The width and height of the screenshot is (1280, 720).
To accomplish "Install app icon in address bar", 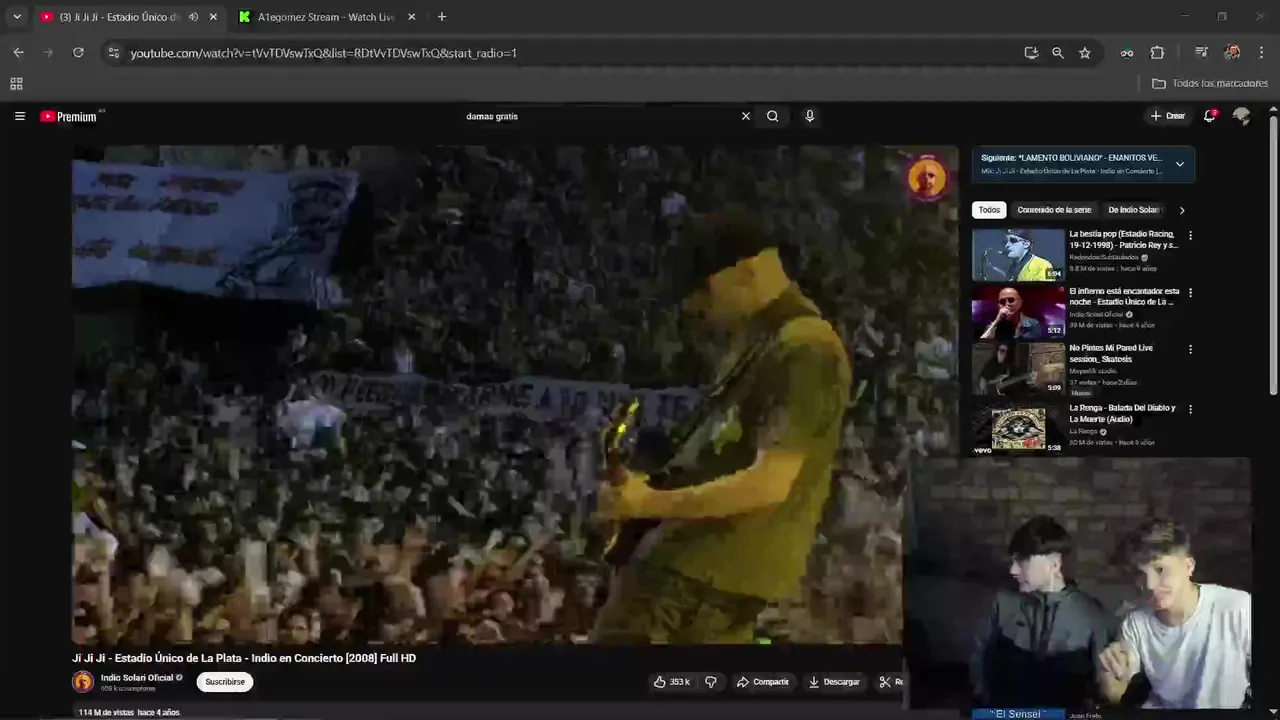I will pos(1031,53).
